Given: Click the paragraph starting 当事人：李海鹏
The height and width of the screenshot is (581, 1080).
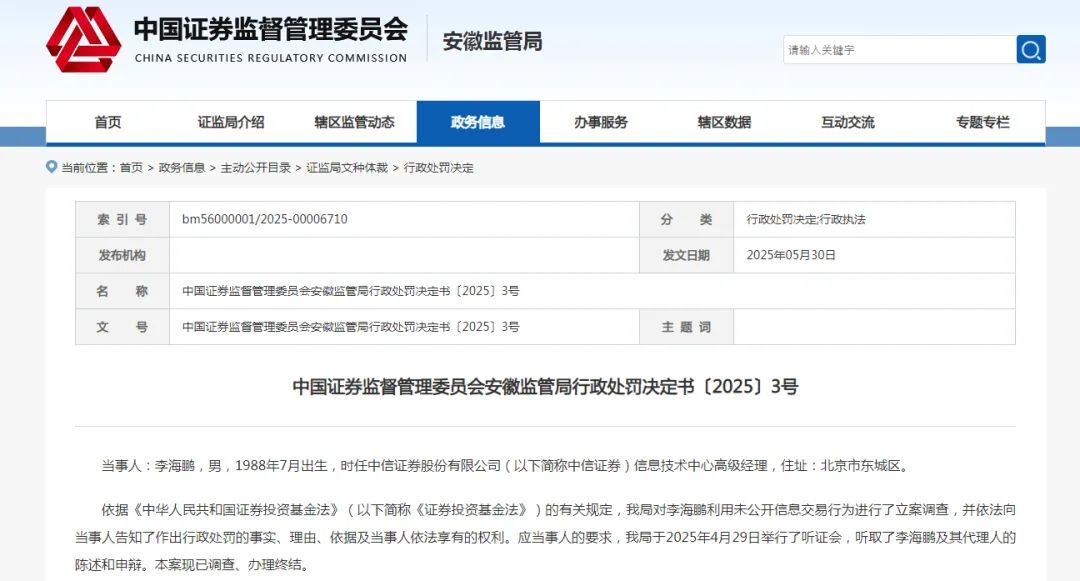Looking at the screenshot, I should pos(507,466).
